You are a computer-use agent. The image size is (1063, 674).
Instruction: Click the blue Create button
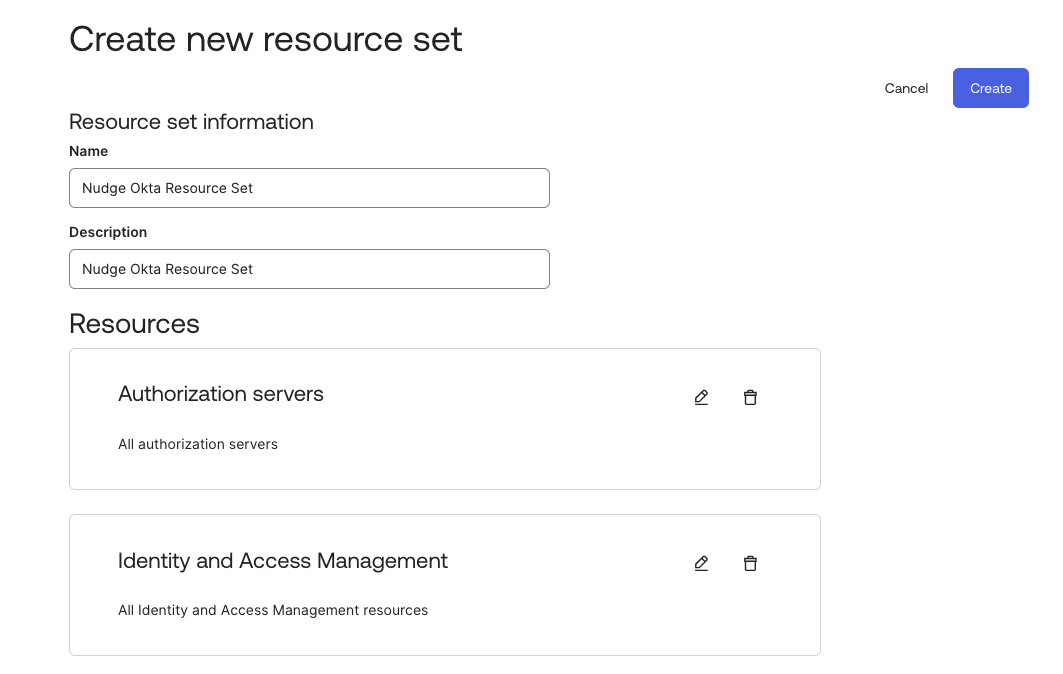pyautogui.click(x=990, y=88)
